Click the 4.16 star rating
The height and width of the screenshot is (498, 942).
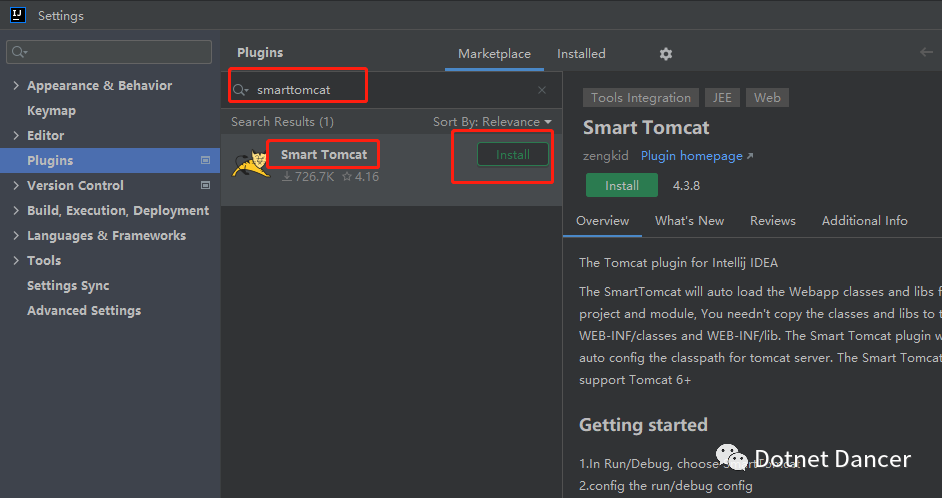tap(360, 177)
